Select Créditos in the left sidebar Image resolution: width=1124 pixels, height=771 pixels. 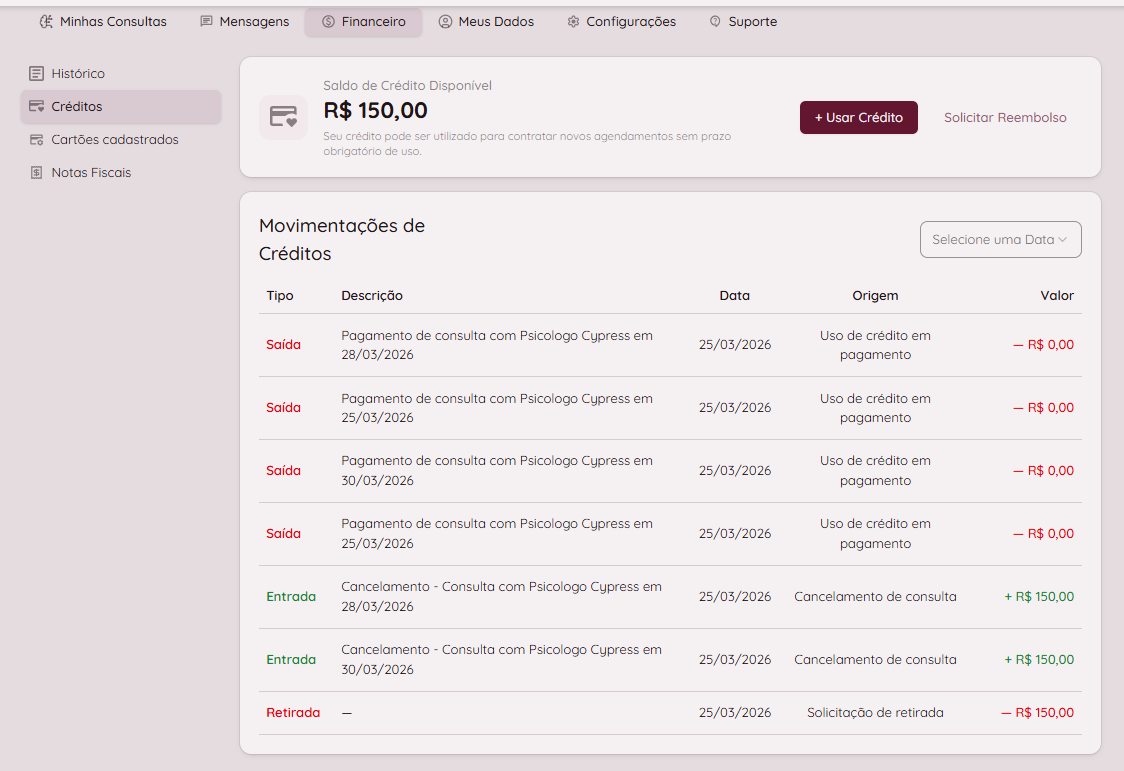(x=77, y=106)
